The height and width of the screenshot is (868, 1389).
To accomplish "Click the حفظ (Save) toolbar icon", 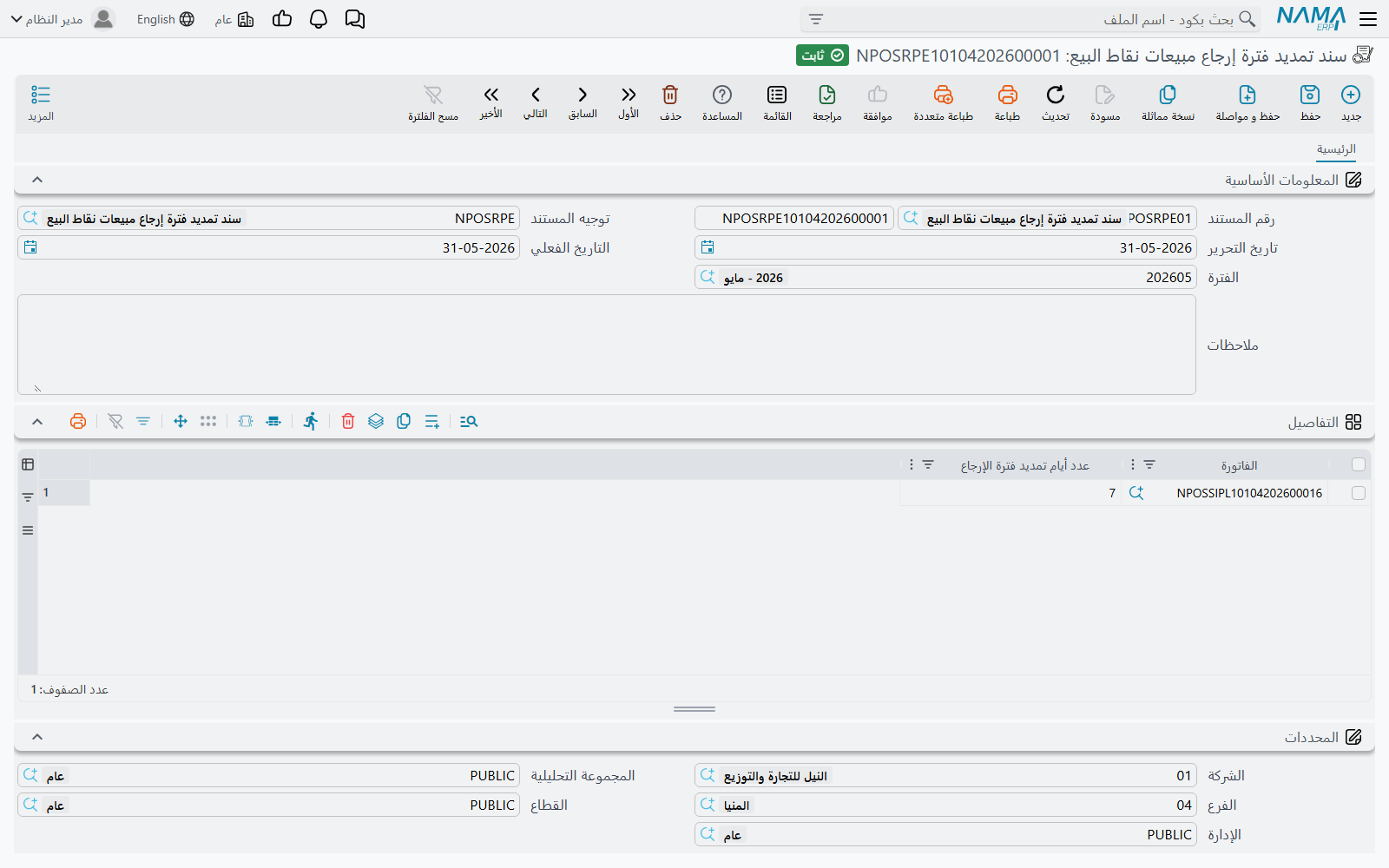I will [1310, 95].
